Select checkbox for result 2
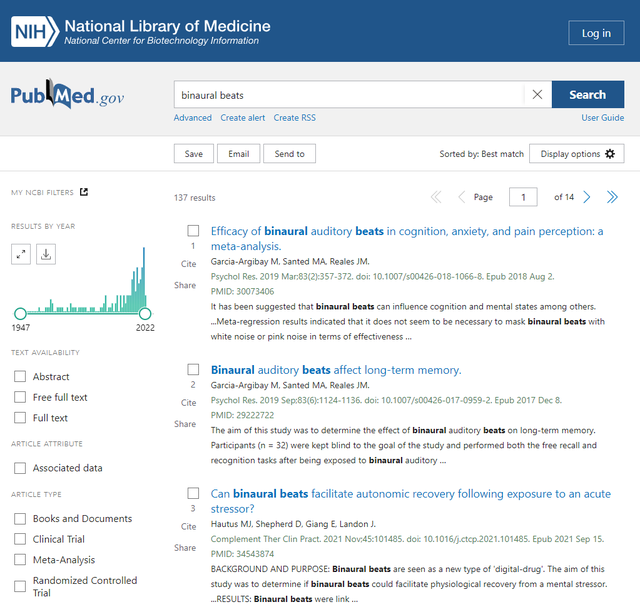The height and width of the screenshot is (607, 640). (193, 369)
